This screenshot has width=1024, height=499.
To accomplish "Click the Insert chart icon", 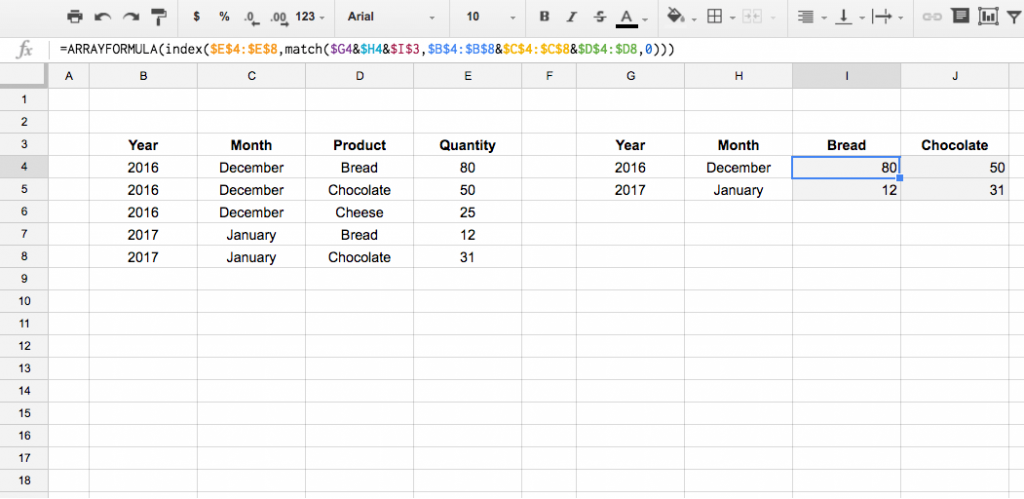I will pyautogui.click(x=987, y=17).
